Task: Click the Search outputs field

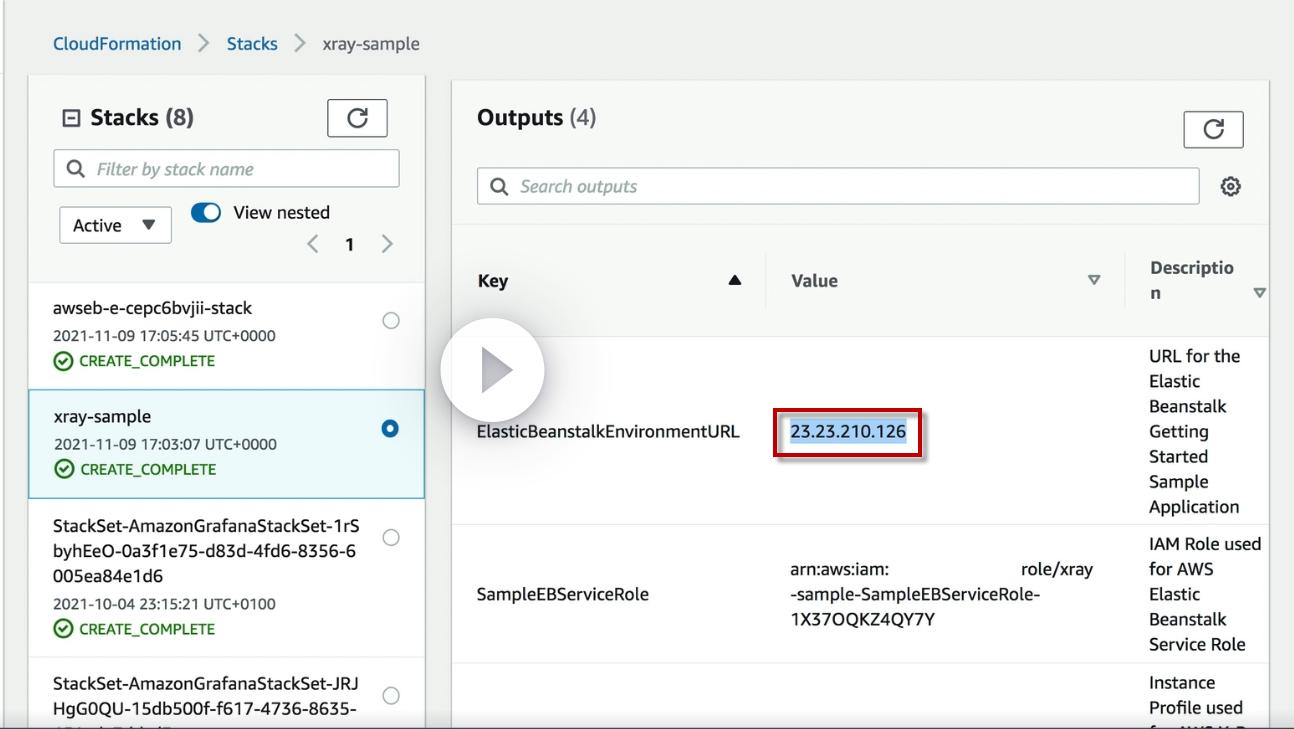Action: 838,187
